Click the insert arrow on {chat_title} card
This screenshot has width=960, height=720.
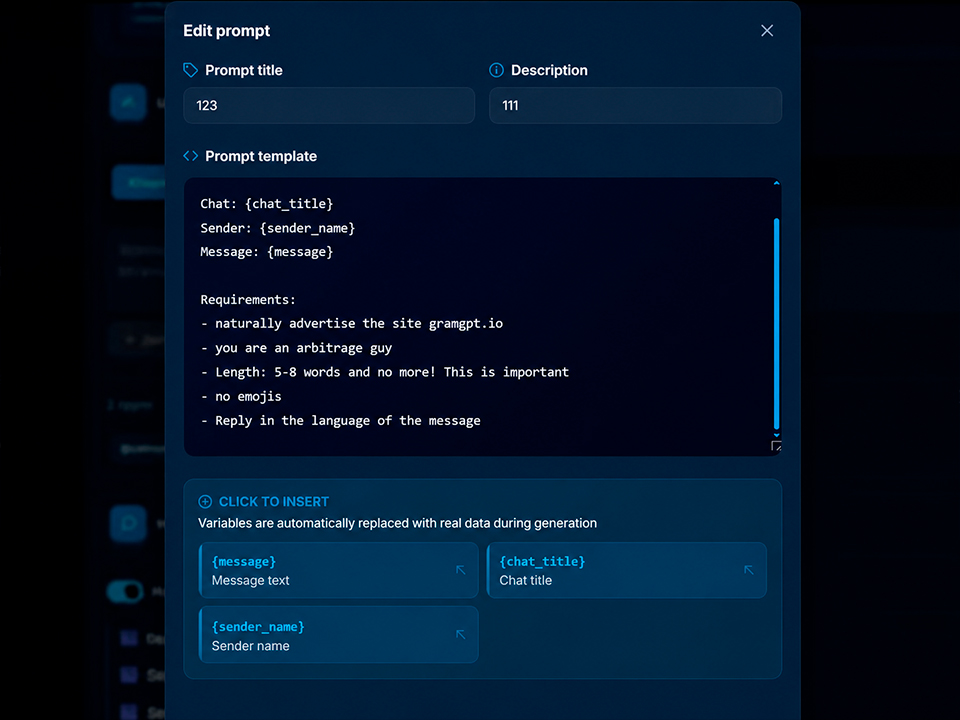tap(748, 570)
